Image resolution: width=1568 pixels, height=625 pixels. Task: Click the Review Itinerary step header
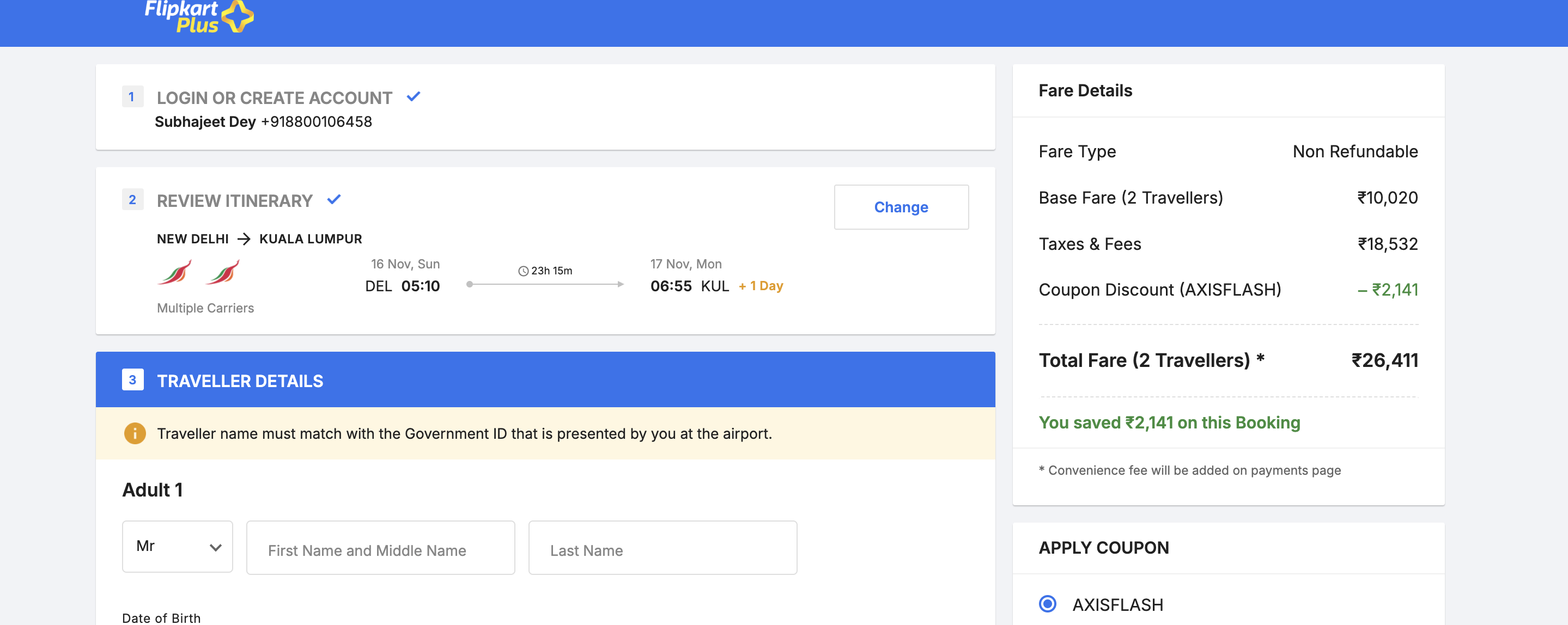(234, 201)
